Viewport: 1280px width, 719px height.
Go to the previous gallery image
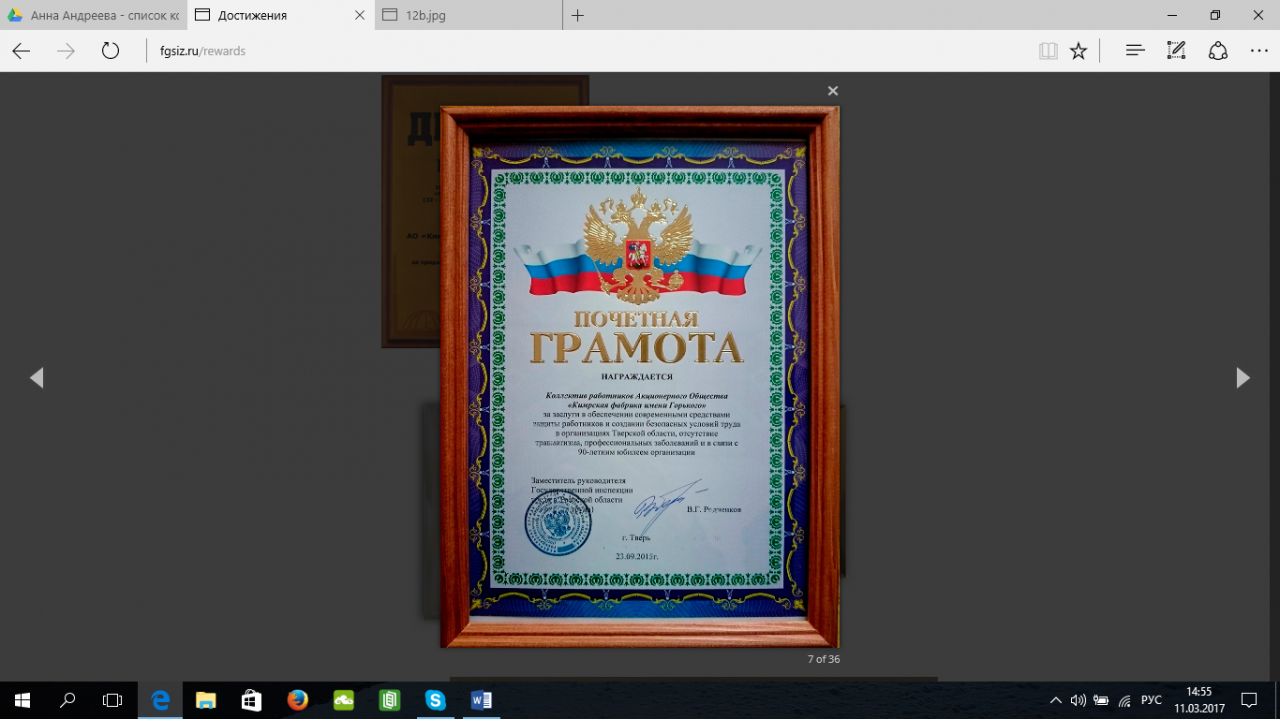tap(37, 378)
